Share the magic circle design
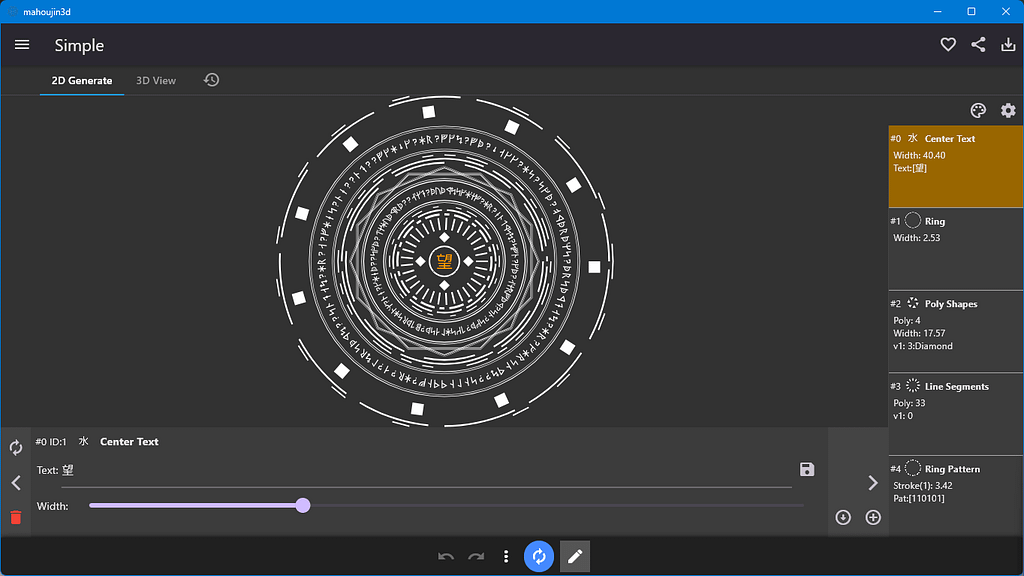Viewport: 1024px width, 576px height. (x=978, y=44)
